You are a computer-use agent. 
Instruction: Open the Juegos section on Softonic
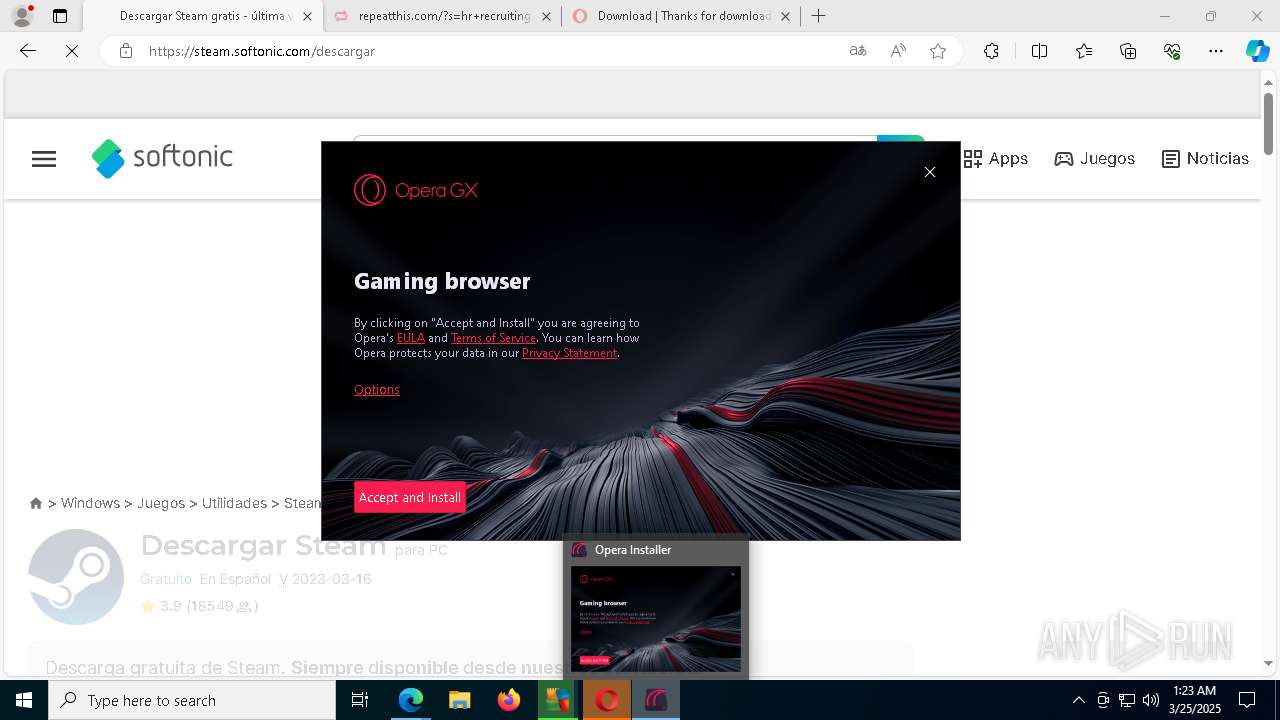coord(1095,159)
